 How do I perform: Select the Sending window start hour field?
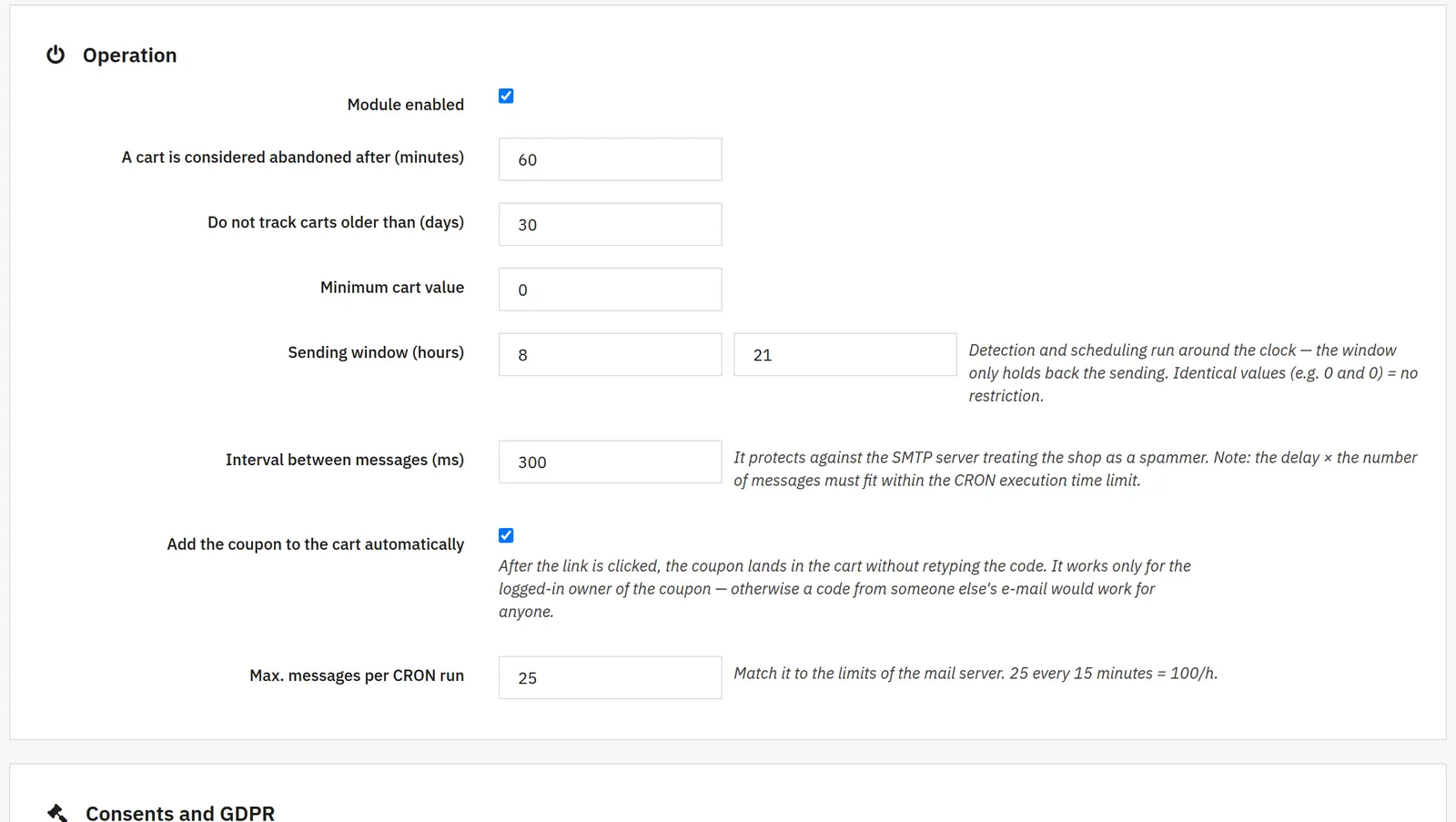tap(610, 354)
